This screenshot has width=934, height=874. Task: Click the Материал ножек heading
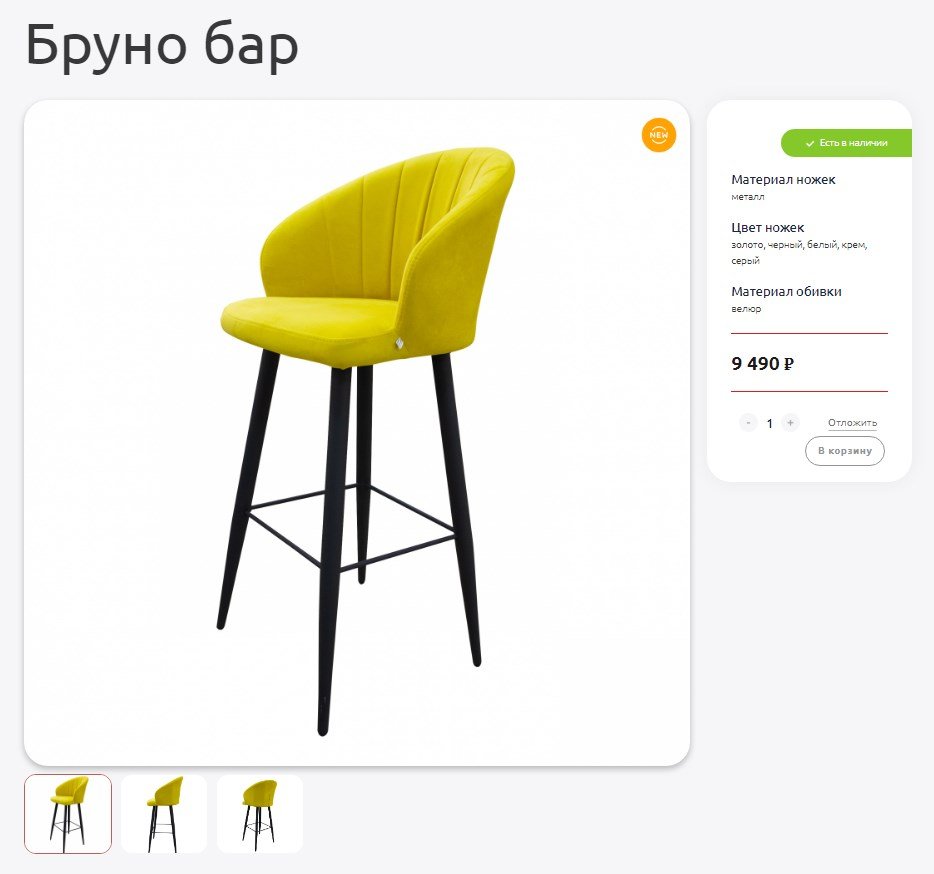(x=783, y=179)
